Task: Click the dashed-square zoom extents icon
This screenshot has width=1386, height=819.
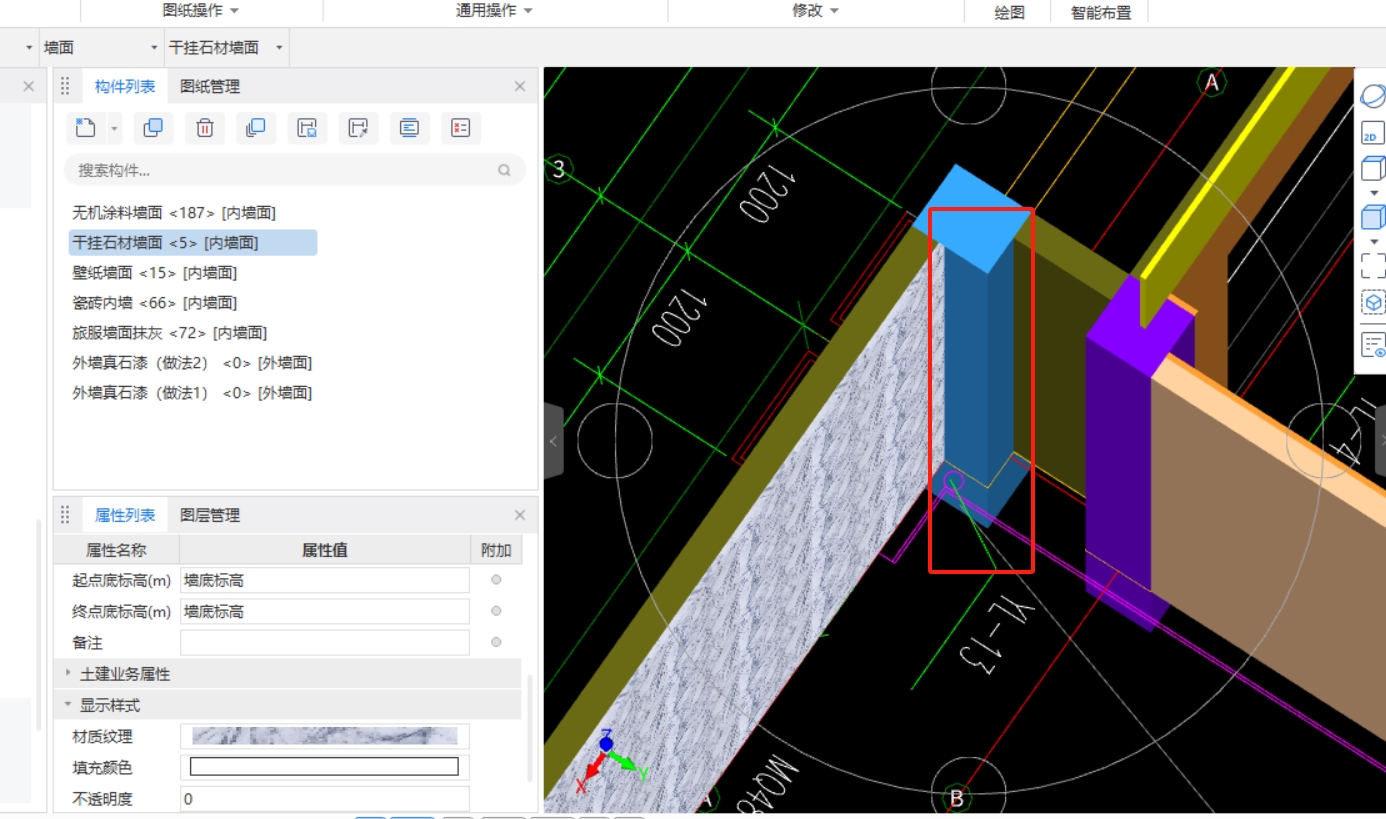Action: click(1373, 265)
